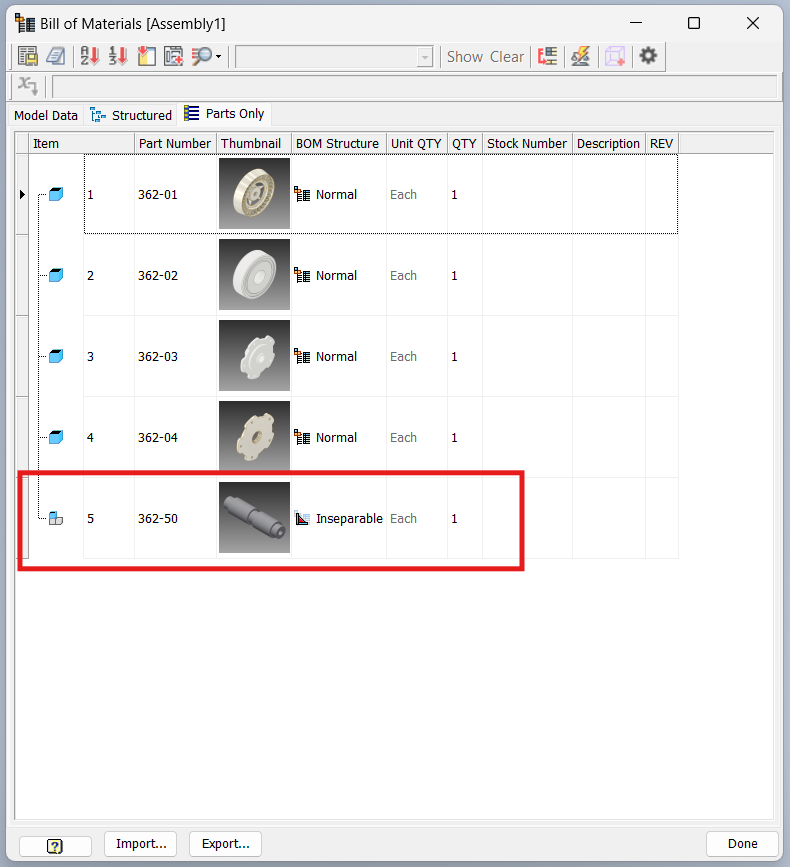Open BOM Settings gear icon
This screenshot has height=867, width=790.
pyautogui.click(x=648, y=55)
